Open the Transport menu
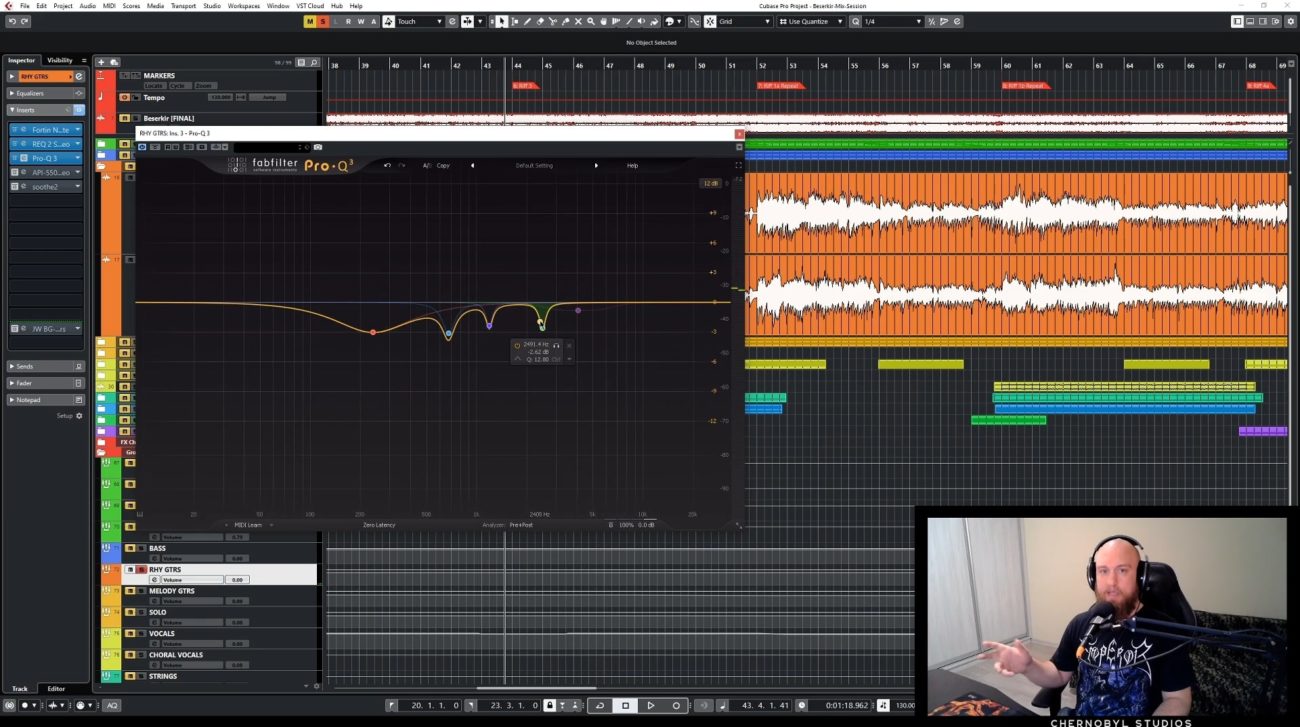This screenshot has height=727, width=1300. (183, 6)
